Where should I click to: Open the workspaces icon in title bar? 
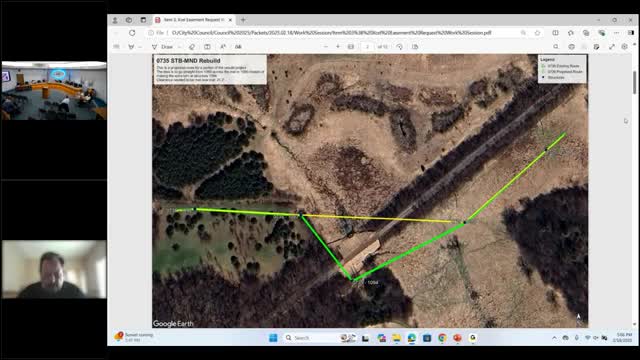(x=129, y=20)
